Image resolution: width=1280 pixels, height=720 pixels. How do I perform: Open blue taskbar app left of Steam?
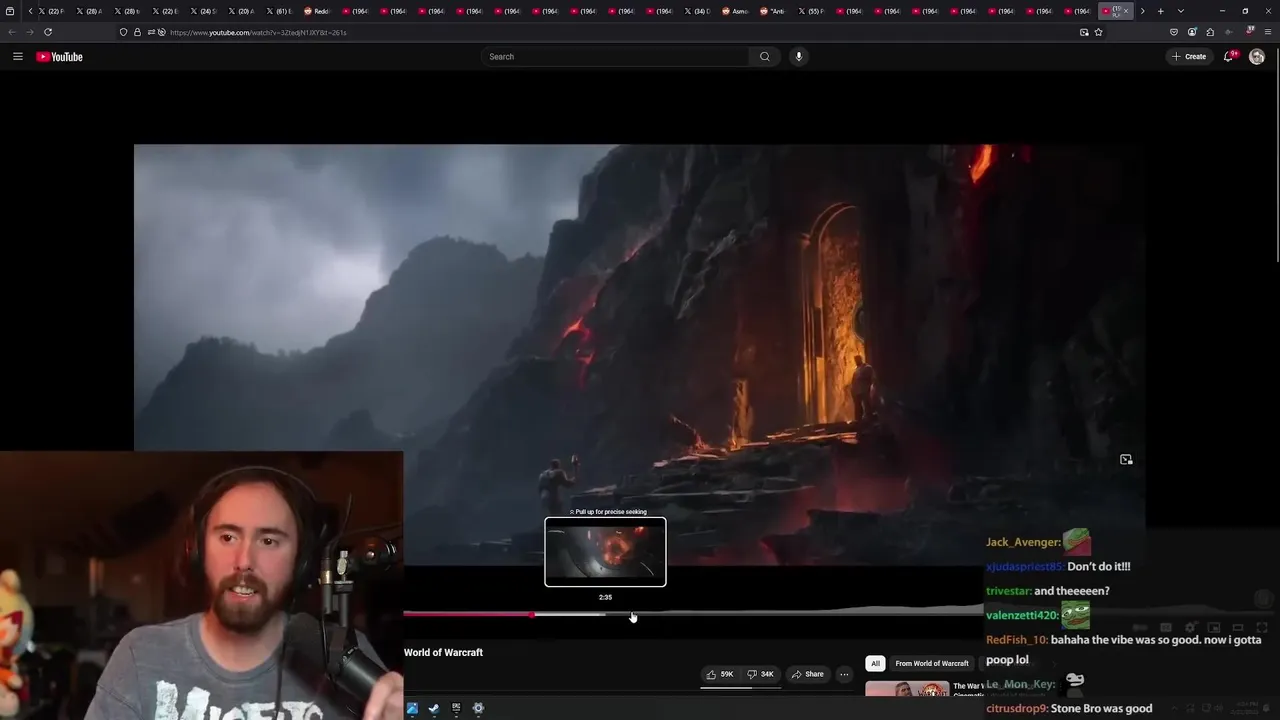(412, 708)
